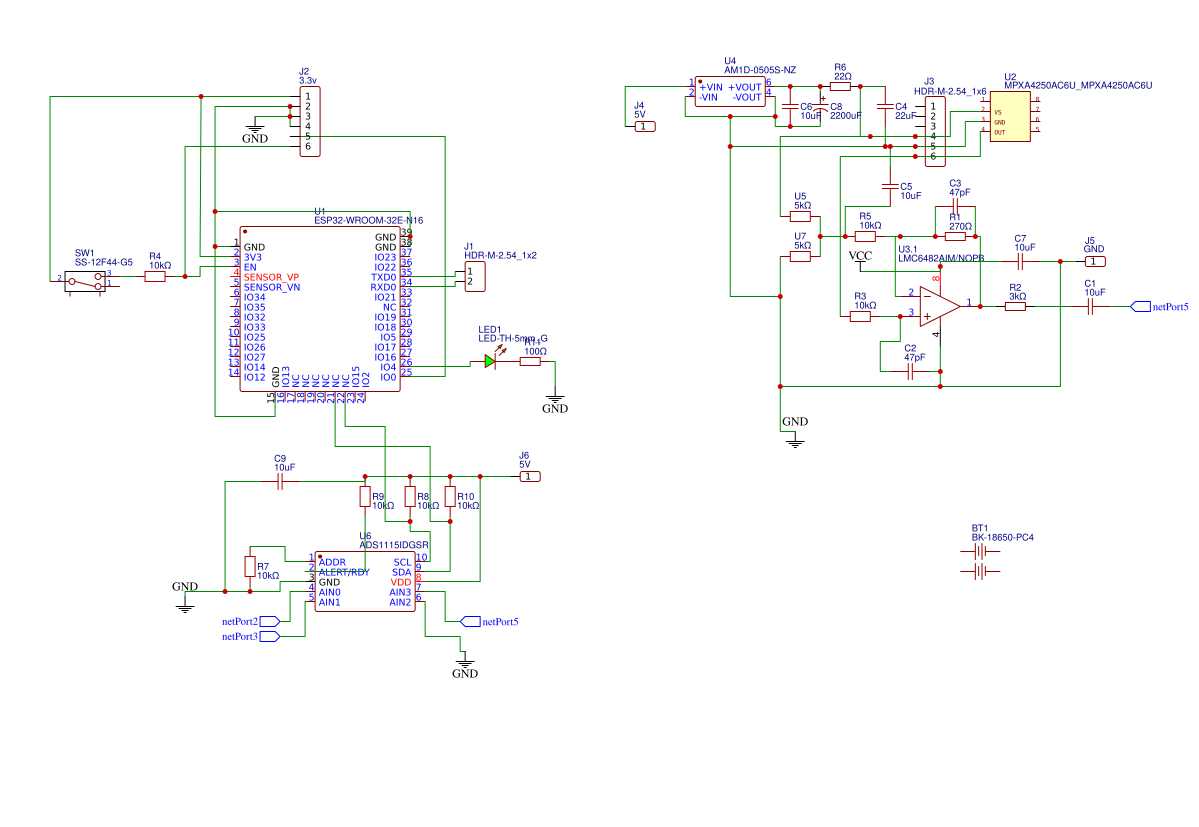
Task: Click the HDR-M-2.54_1x6 label
Action: (950, 91)
